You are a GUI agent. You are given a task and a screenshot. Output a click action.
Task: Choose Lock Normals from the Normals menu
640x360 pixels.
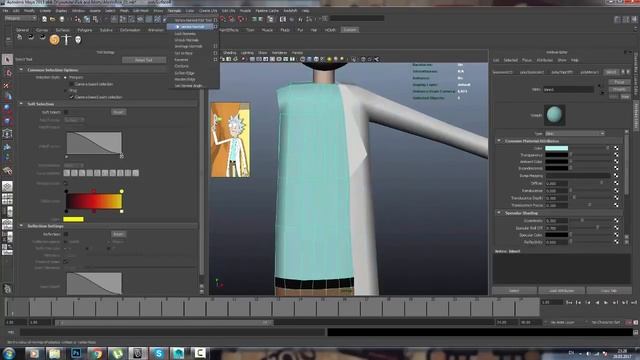(185, 33)
